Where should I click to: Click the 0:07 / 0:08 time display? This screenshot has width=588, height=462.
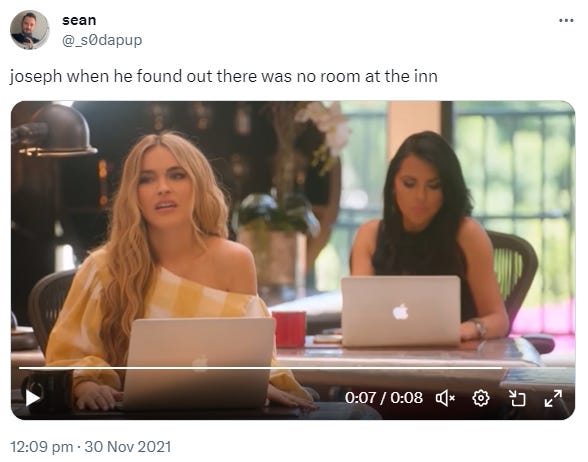point(384,398)
